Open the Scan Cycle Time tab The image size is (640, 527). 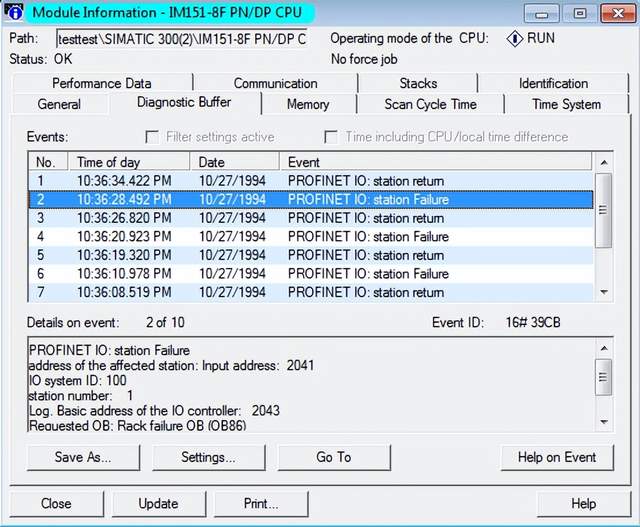click(432, 104)
